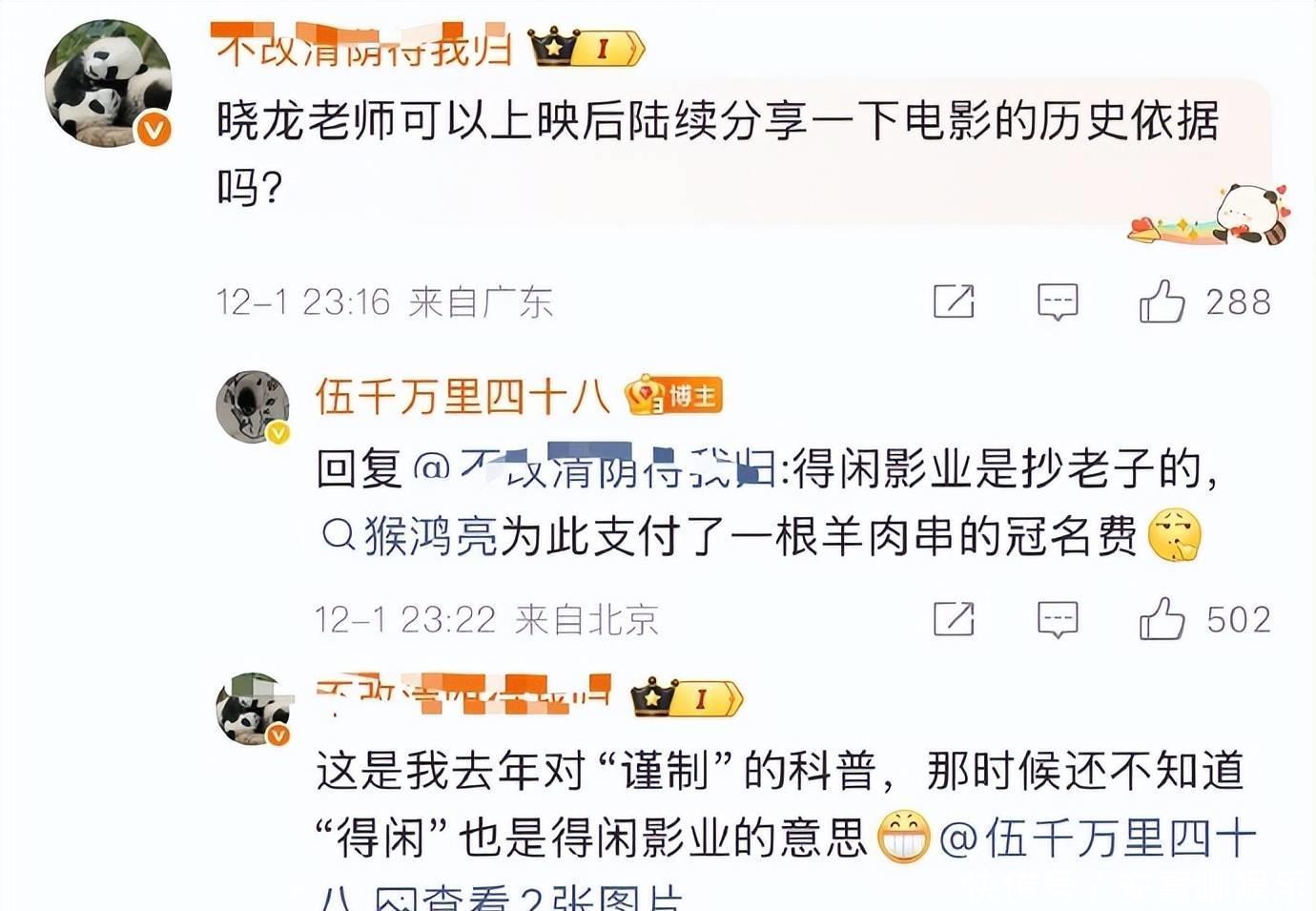The image size is (1316, 911).
Task: Click the third comment's partially hidden username
Action: coord(463,696)
